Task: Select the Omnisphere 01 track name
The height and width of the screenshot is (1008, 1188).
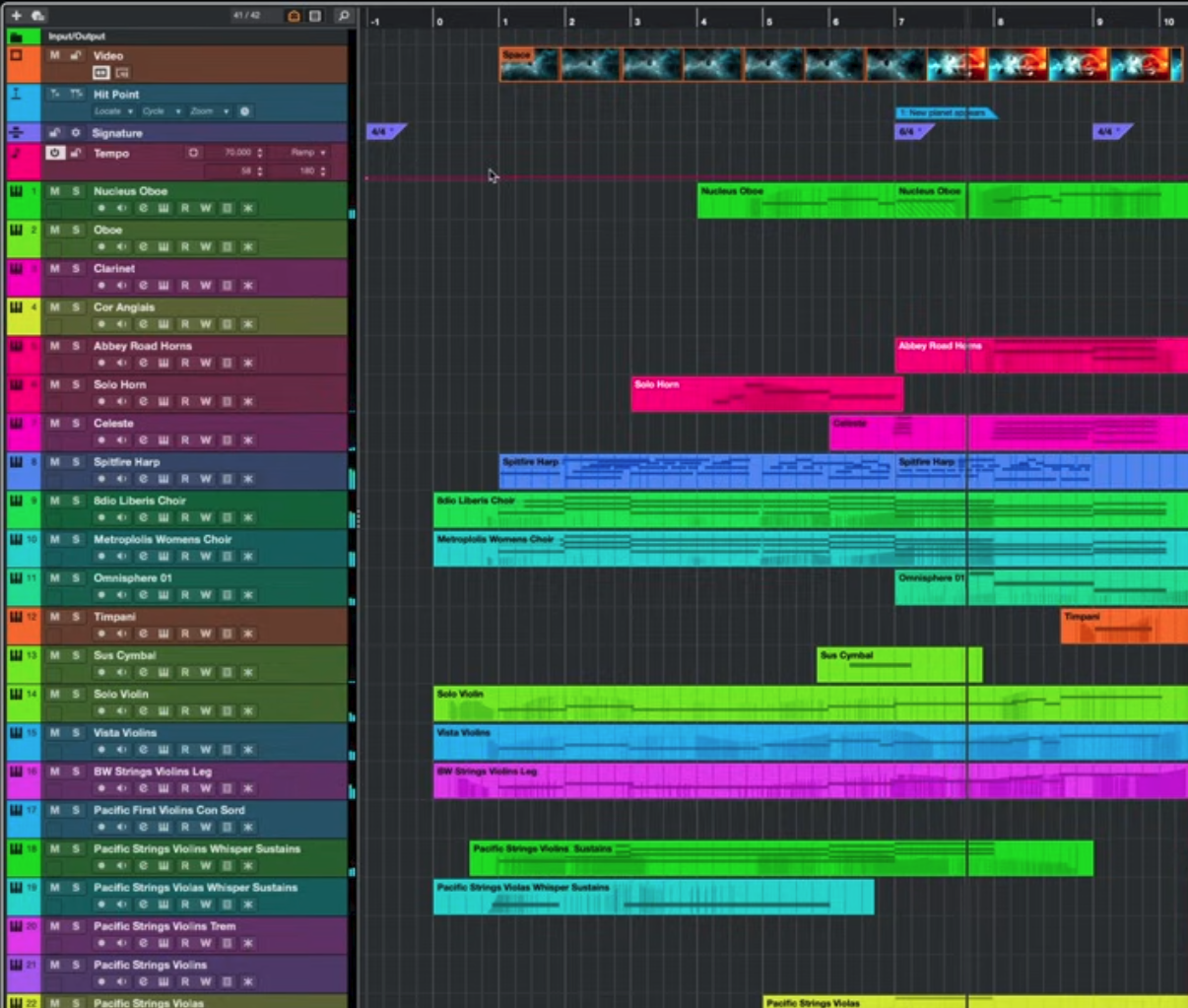Action: (132, 577)
